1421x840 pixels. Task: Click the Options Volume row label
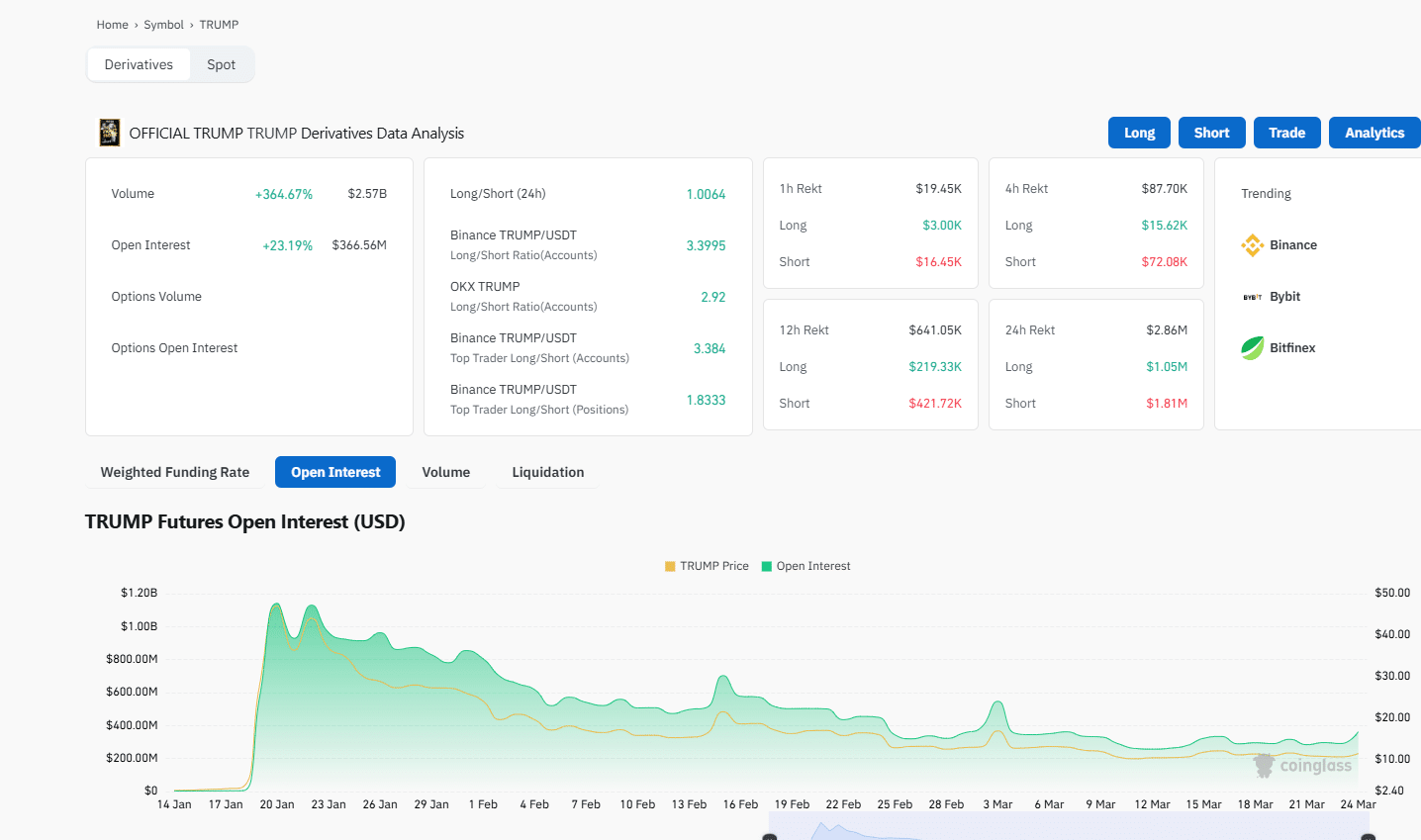(x=156, y=297)
